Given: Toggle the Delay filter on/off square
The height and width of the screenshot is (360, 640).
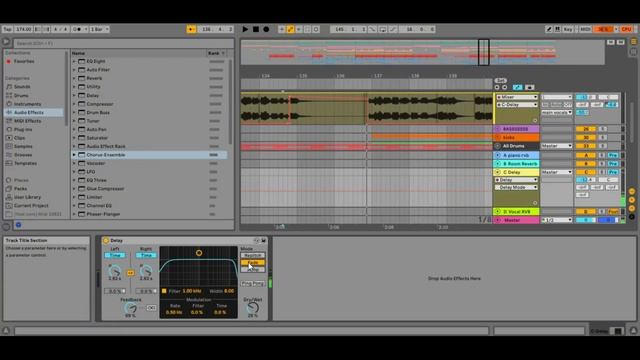Looking at the screenshot, I should [x=164, y=291].
